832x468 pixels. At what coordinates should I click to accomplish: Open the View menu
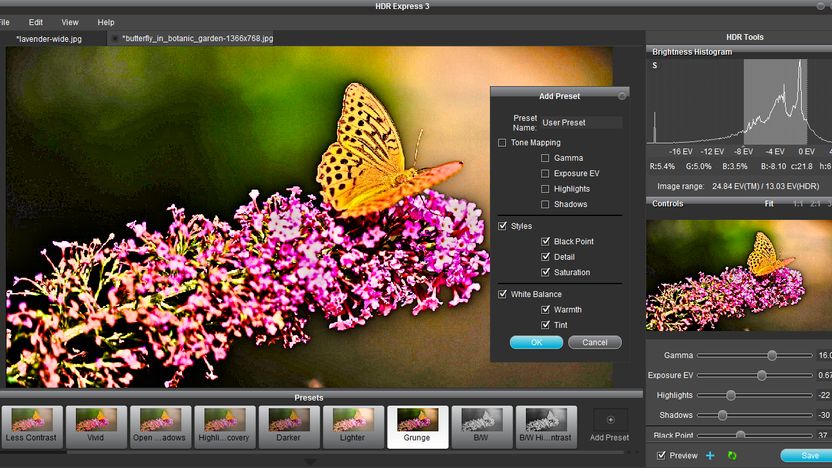coord(70,22)
